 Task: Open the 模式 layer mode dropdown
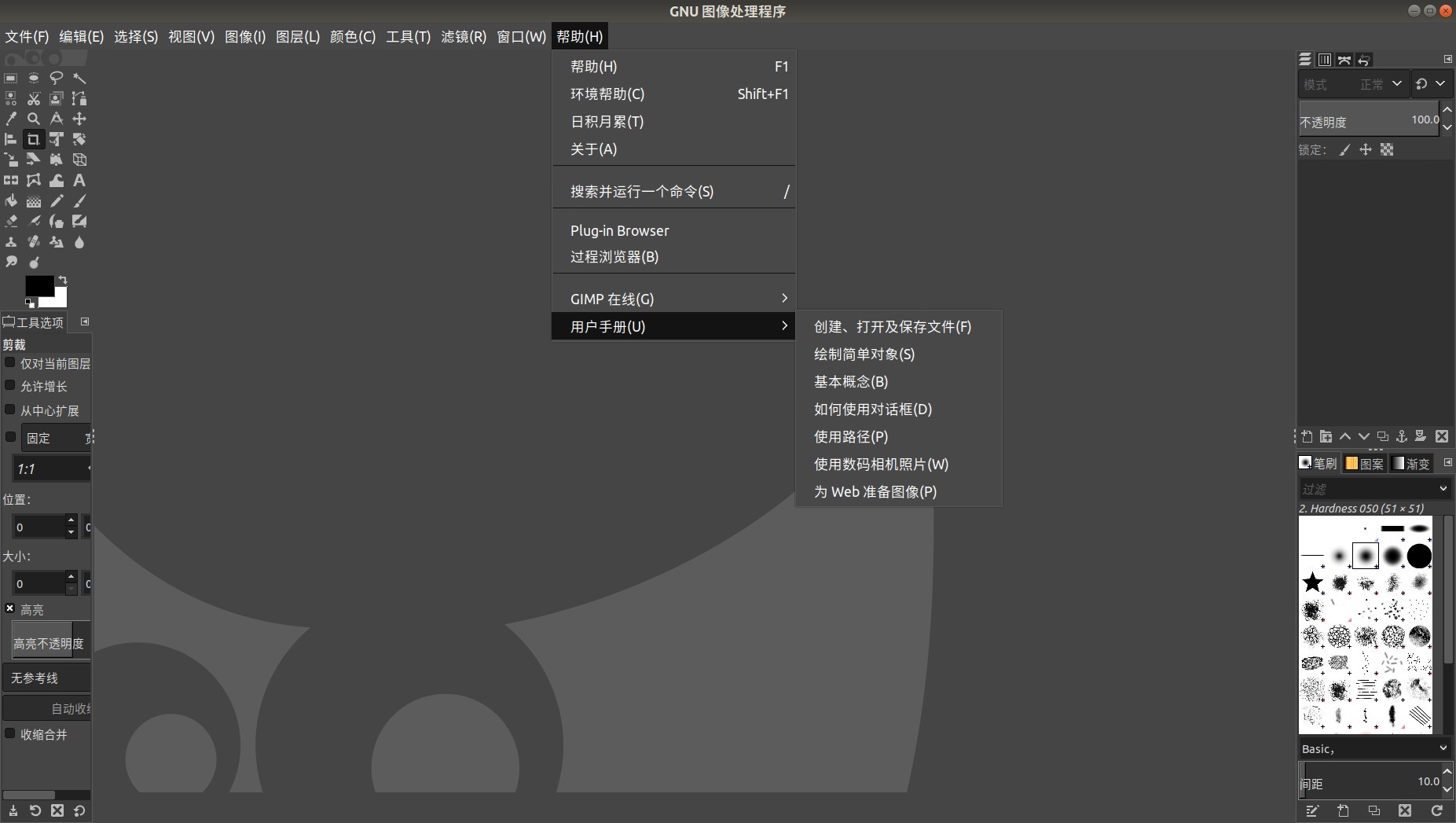pos(1352,83)
